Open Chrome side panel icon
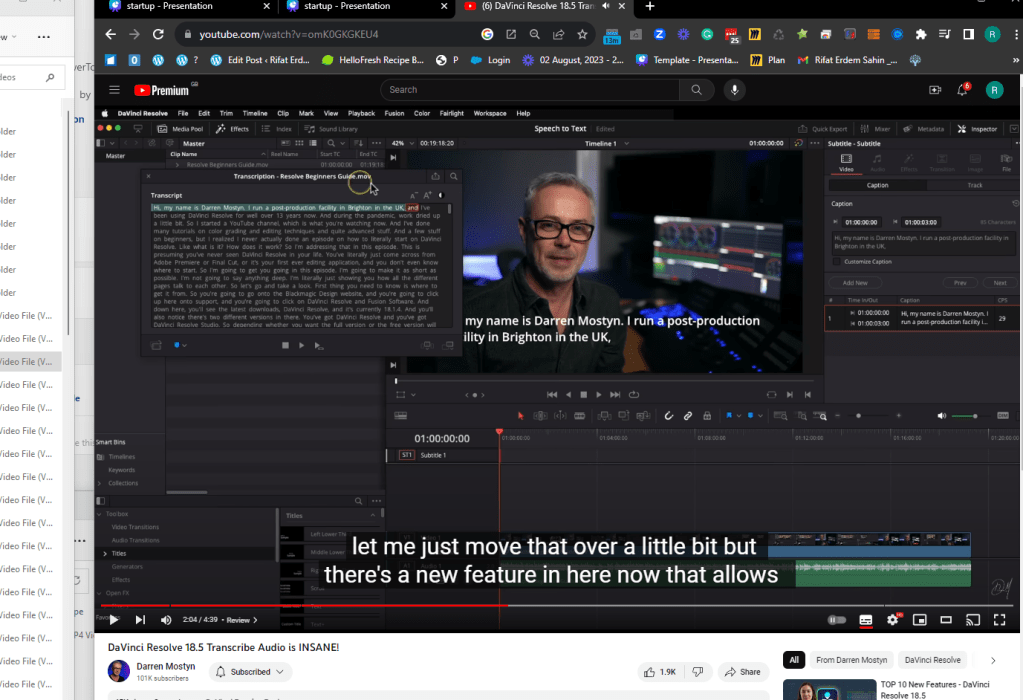Image resolution: width=1023 pixels, height=700 pixels. pyautogui.click(x=968, y=34)
